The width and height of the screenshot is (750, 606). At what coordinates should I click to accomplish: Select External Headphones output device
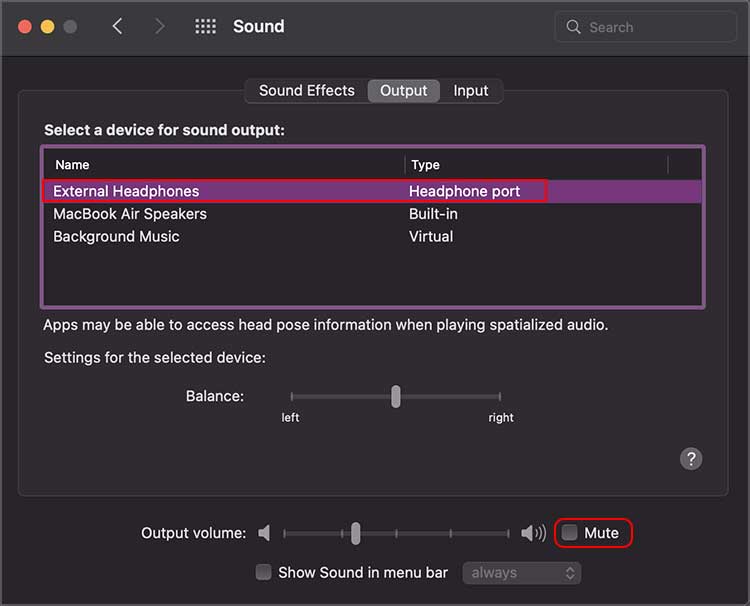click(x=126, y=191)
